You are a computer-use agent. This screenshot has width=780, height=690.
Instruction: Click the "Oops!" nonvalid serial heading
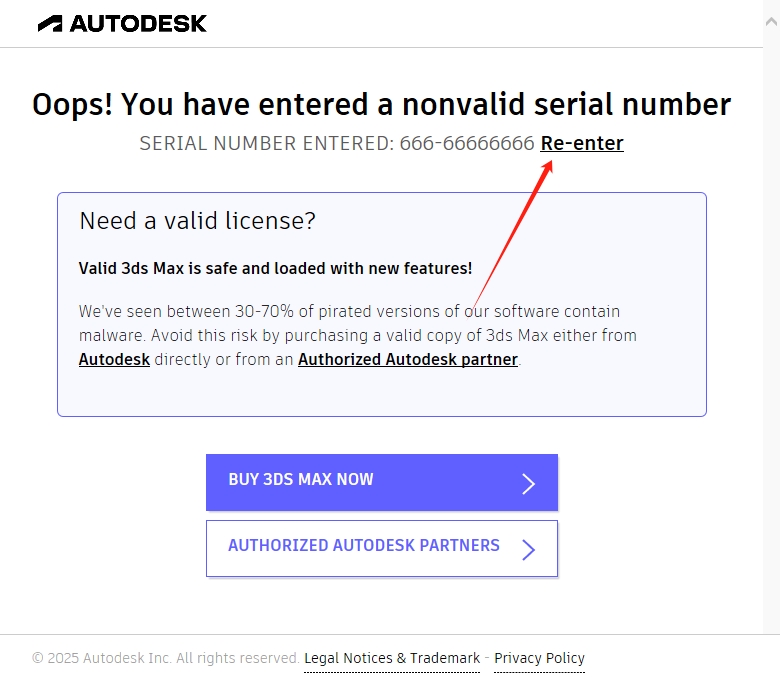point(381,104)
